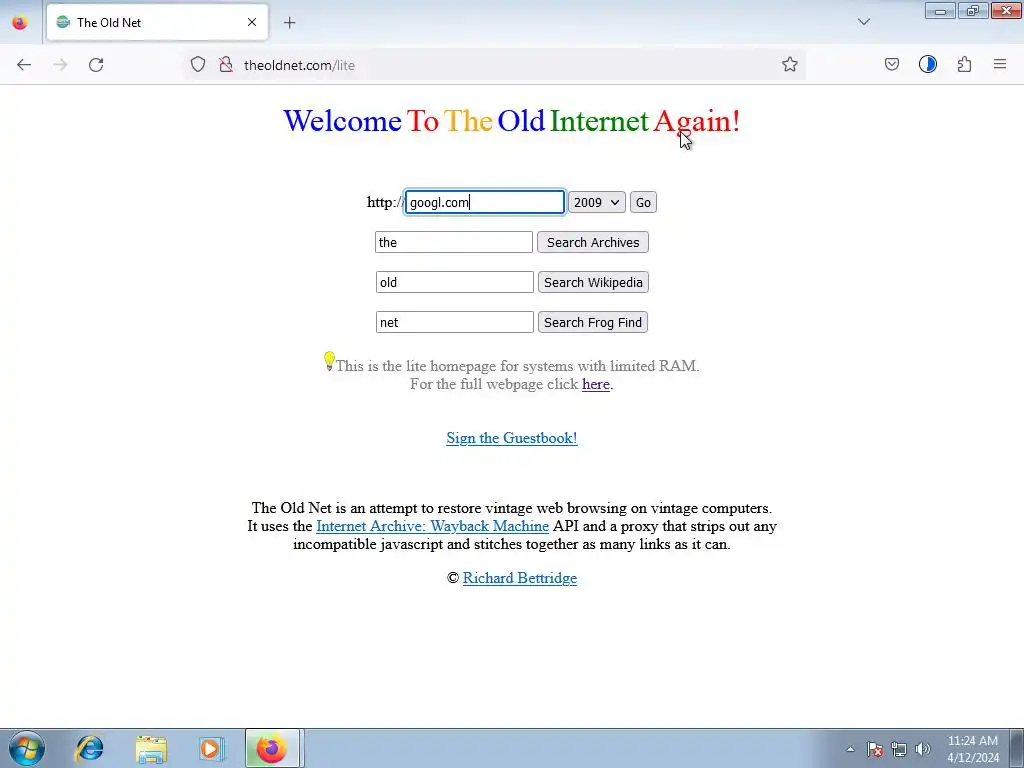The width and height of the screenshot is (1024, 768).
Task: Click Search Wikipedia button
Action: (x=593, y=282)
